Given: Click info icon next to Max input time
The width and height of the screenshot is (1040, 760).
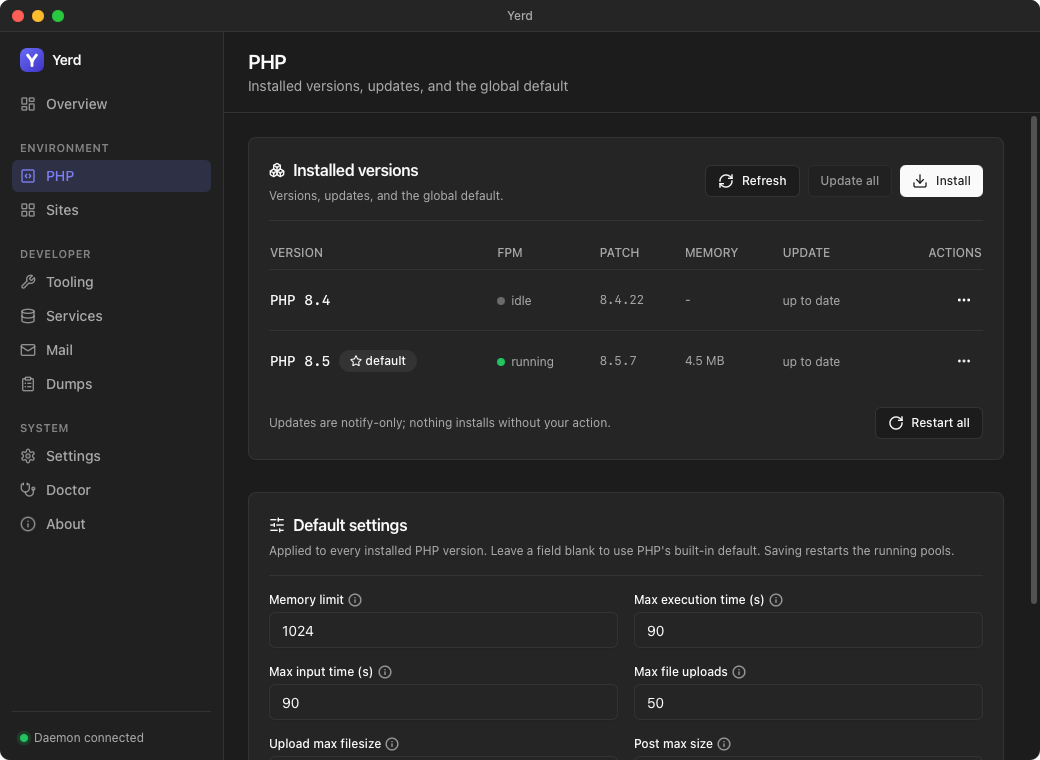Looking at the screenshot, I should coord(385,672).
